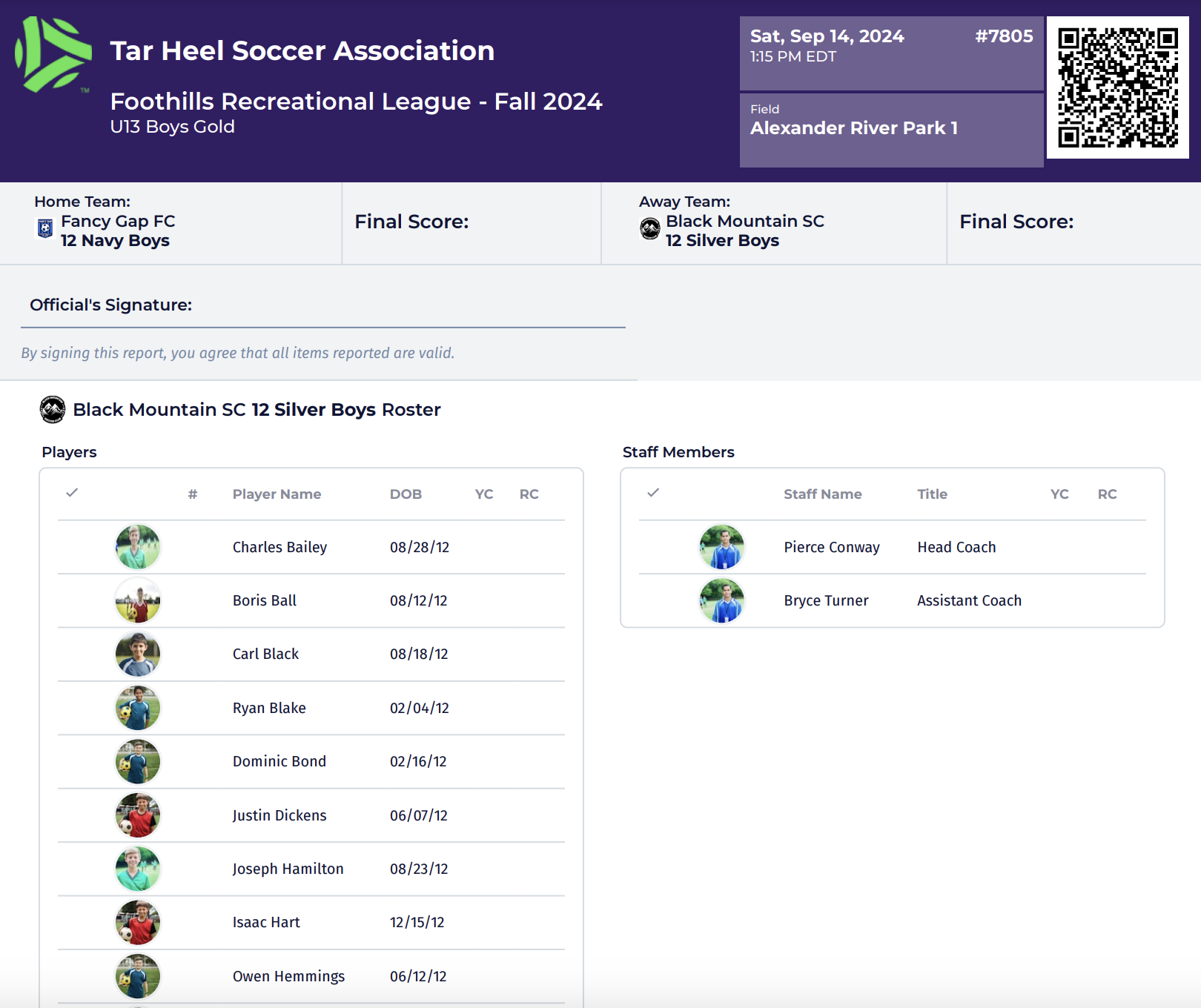1201x1008 pixels.
Task: Open Isaac Hart's player photo
Action: 137,923
